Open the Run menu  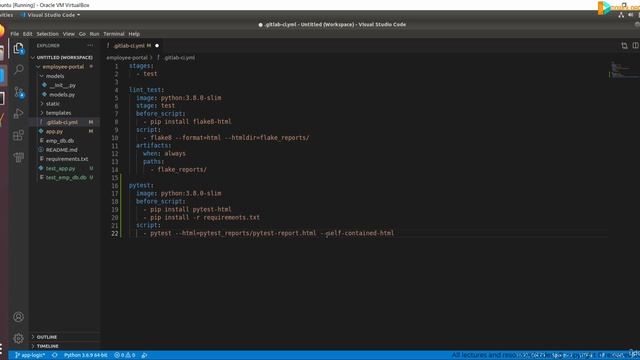pyautogui.click(x=94, y=34)
